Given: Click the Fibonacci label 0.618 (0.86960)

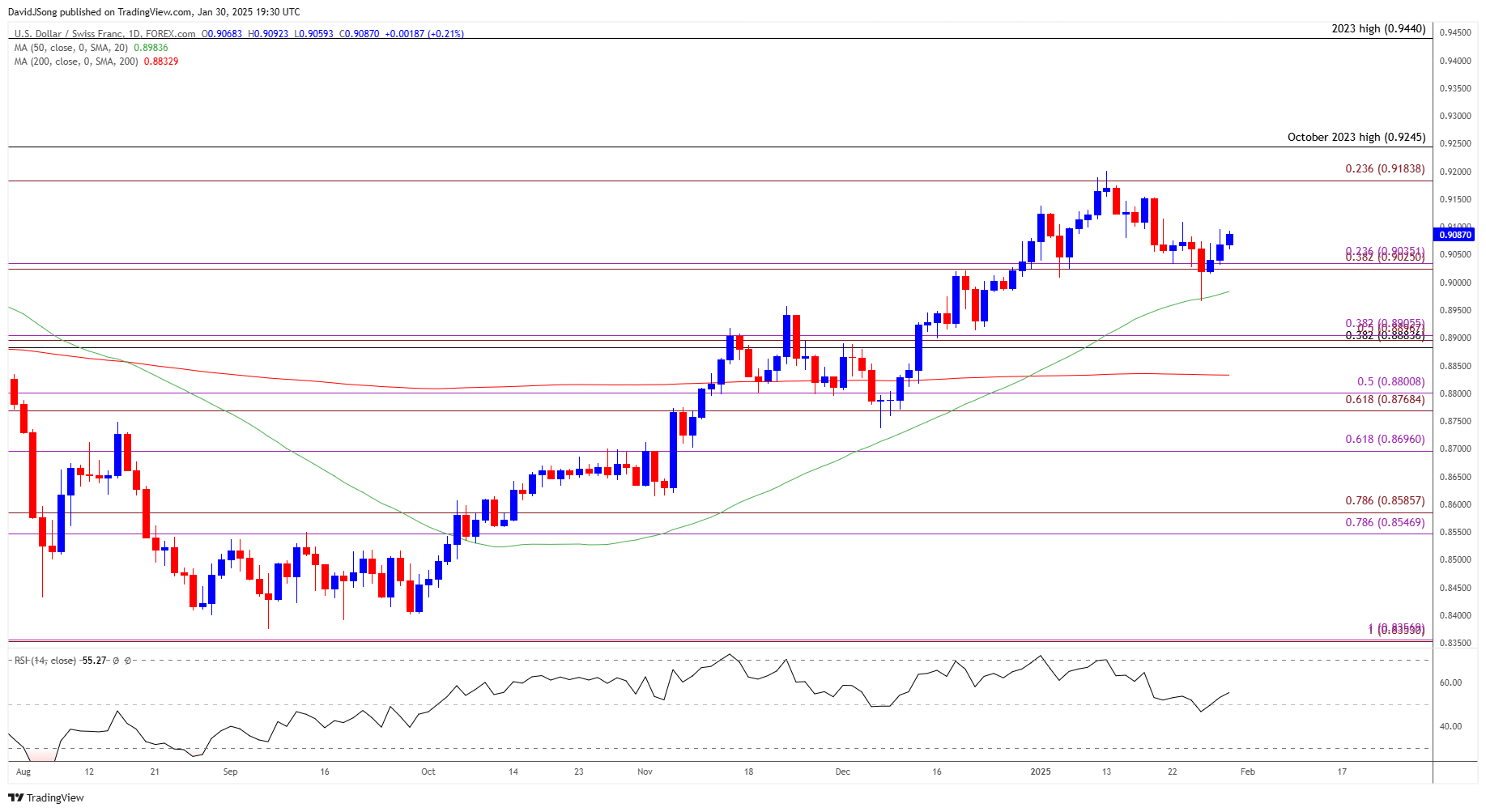Looking at the screenshot, I should coord(1385,439).
